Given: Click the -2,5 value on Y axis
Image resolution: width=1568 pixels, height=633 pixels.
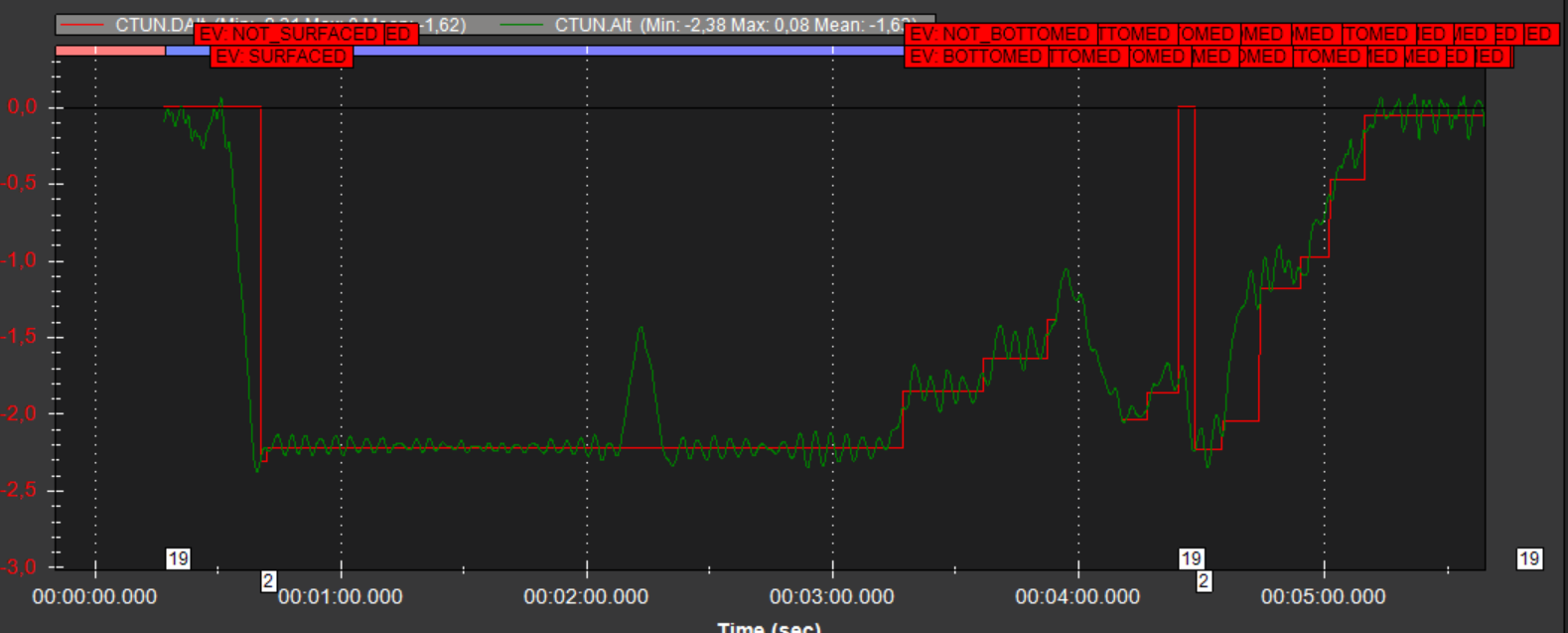Looking at the screenshot, I should [20, 490].
